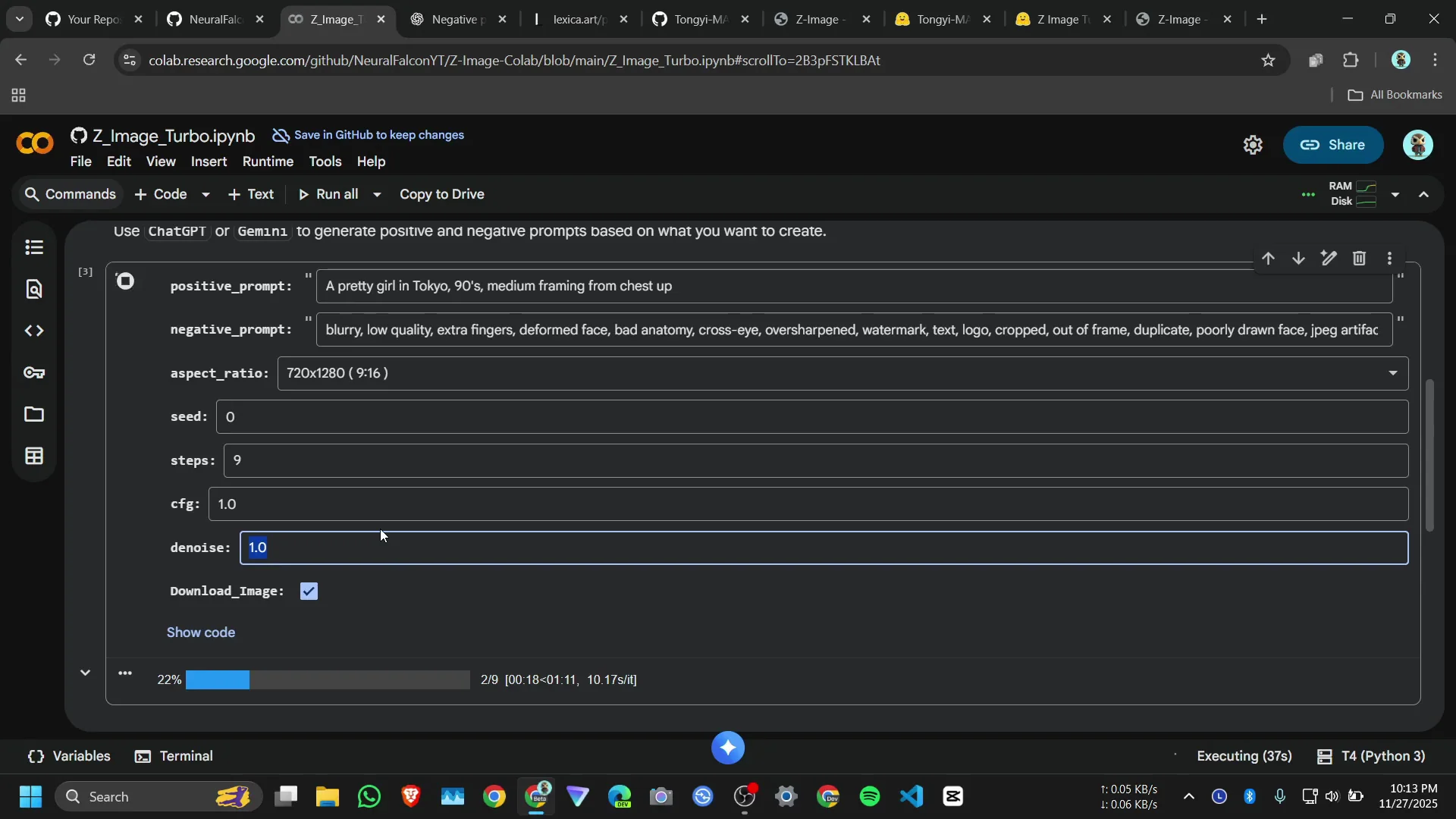Uncheck the Download_Image checkbox

coord(309,591)
